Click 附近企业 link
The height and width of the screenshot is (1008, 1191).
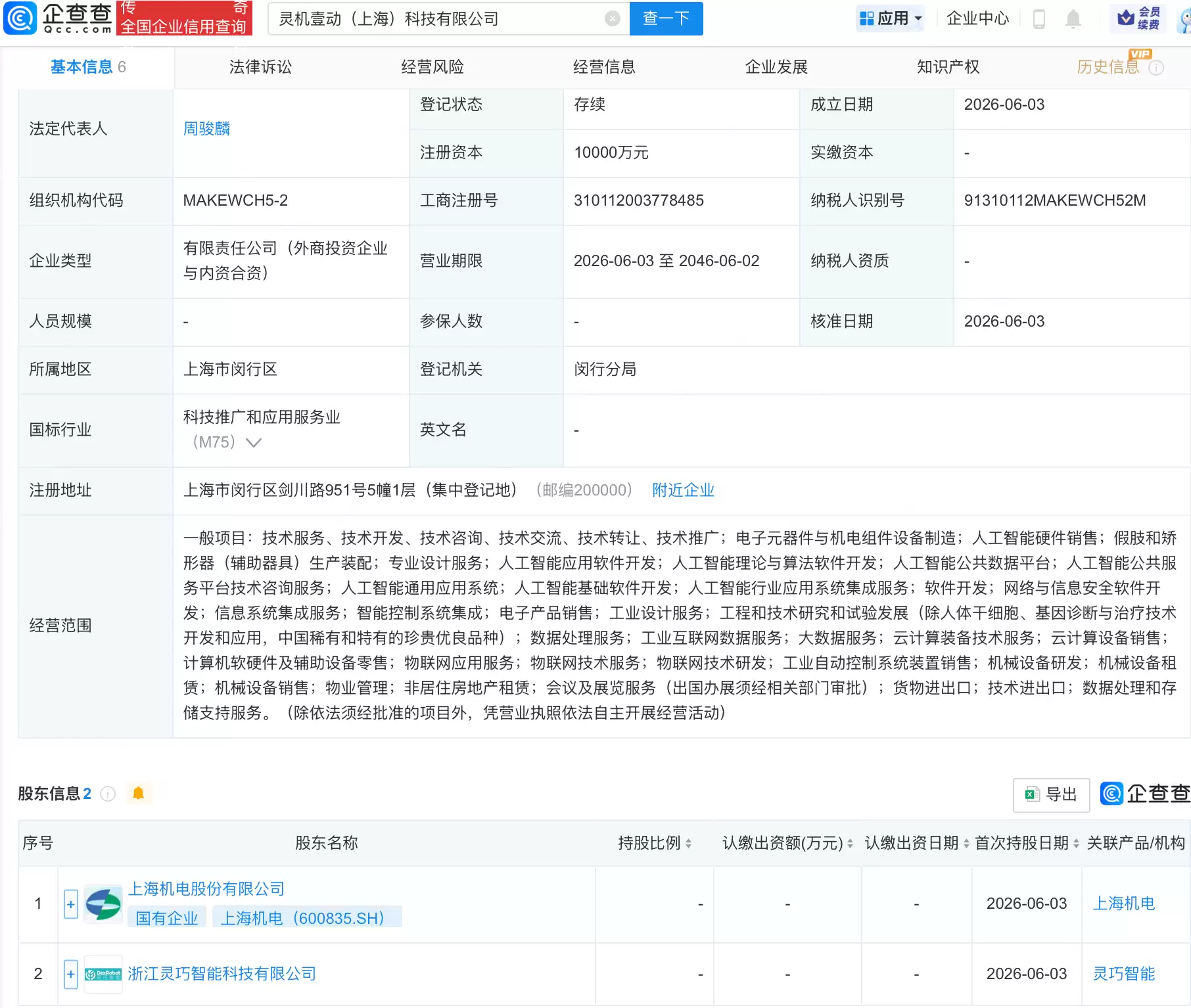[x=683, y=490]
